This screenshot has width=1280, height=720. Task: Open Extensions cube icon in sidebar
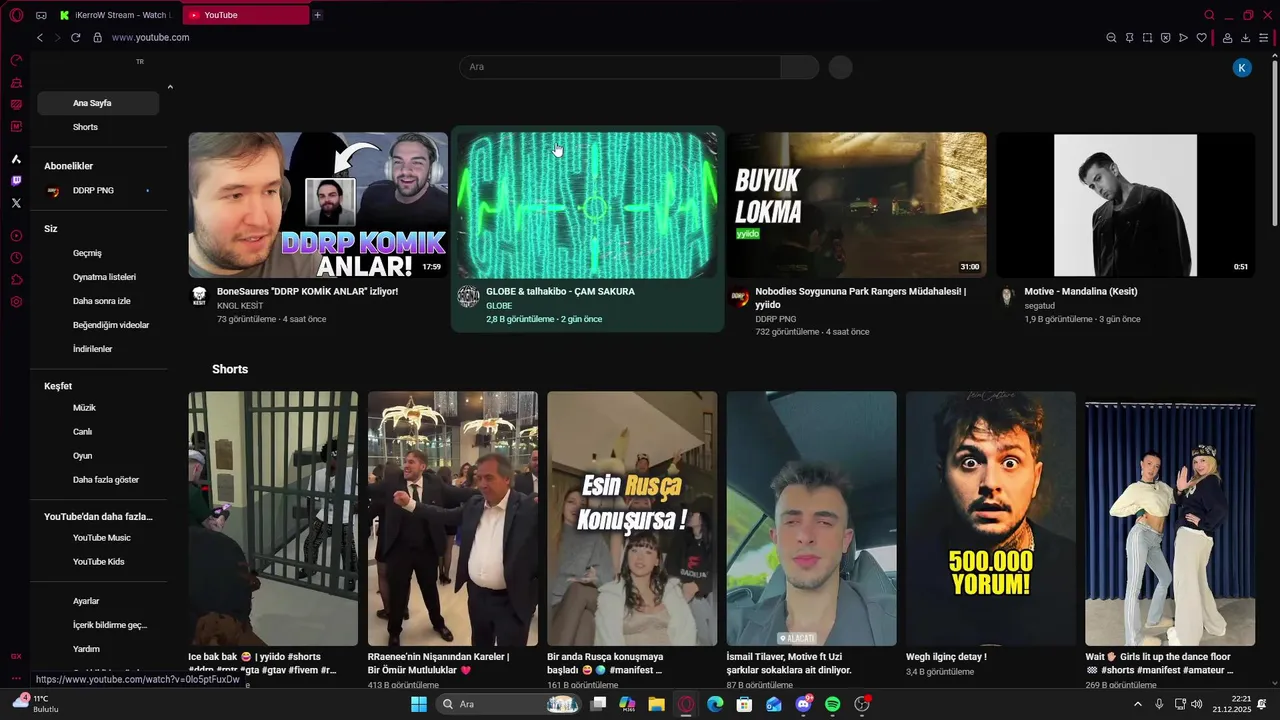click(16, 280)
